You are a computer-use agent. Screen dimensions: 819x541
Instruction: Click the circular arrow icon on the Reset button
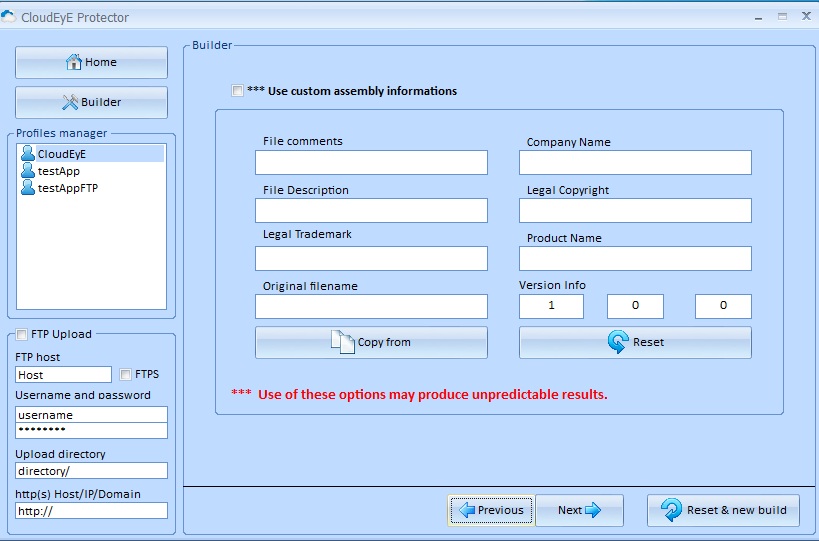pyautogui.click(x=618, y=342)
